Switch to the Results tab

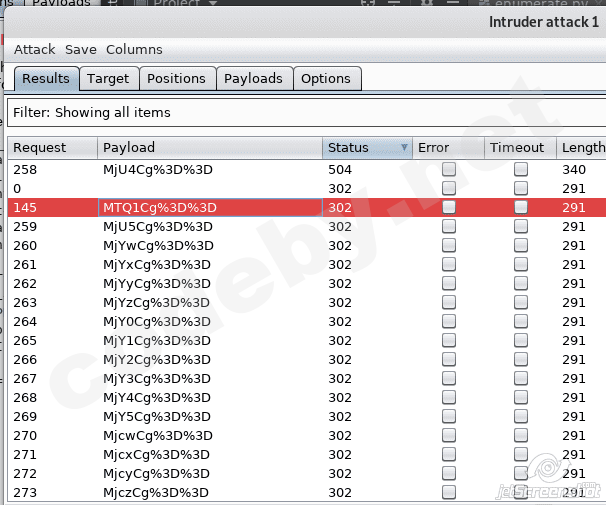coord(46,78)
